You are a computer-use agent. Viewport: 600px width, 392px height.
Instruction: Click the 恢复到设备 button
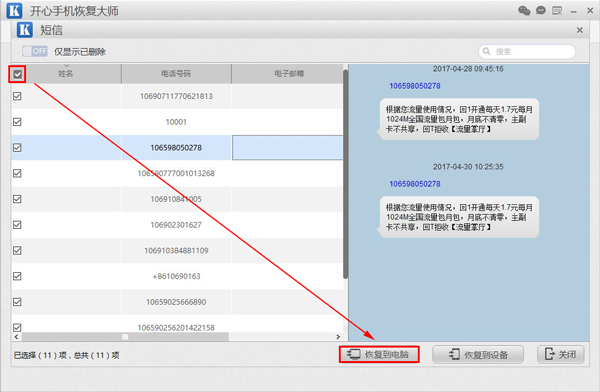[x=478, y=354]
